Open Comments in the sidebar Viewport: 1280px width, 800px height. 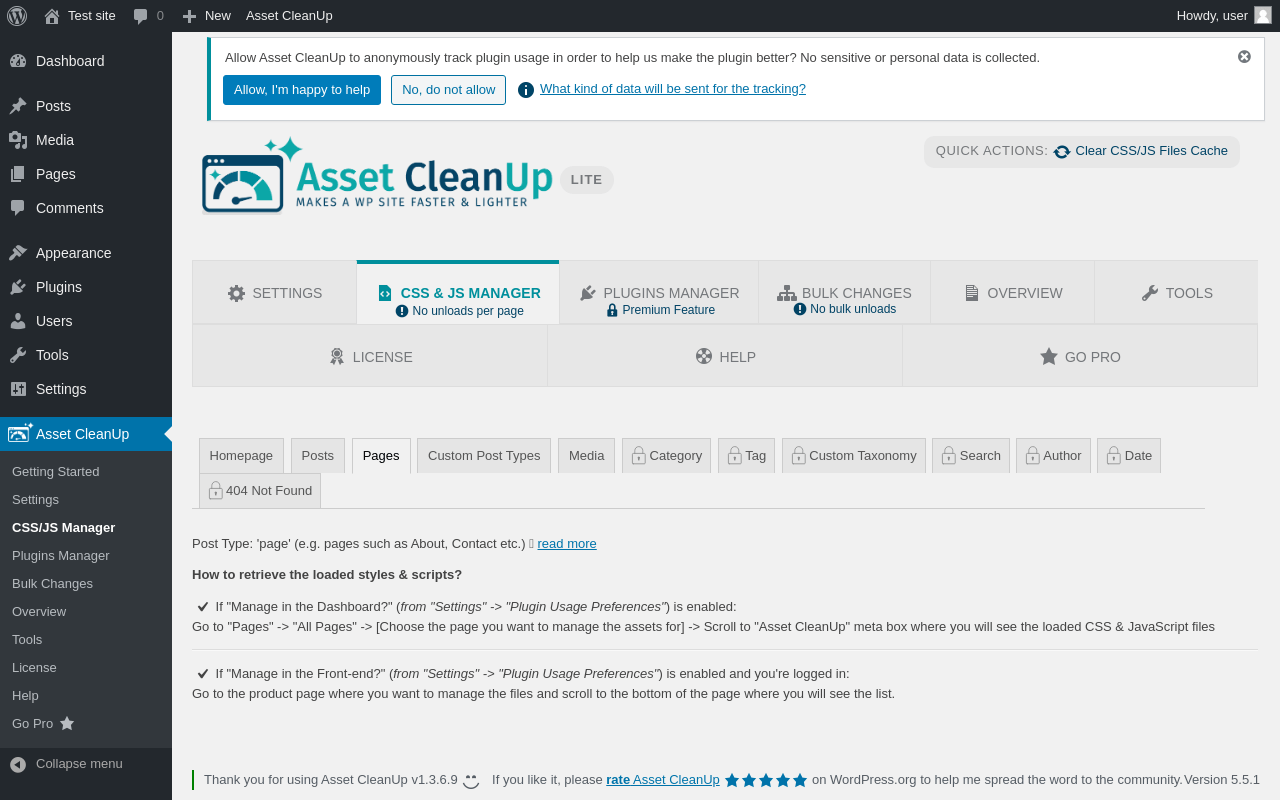tap(86, 208)
